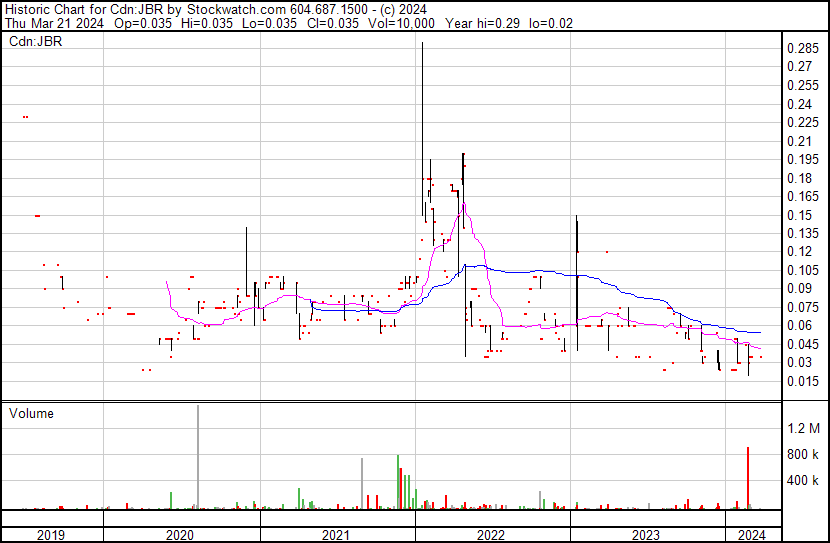The image size is (830, 543).
Task: Click the 2021 year label on timeline
Action: coord(336,535)
